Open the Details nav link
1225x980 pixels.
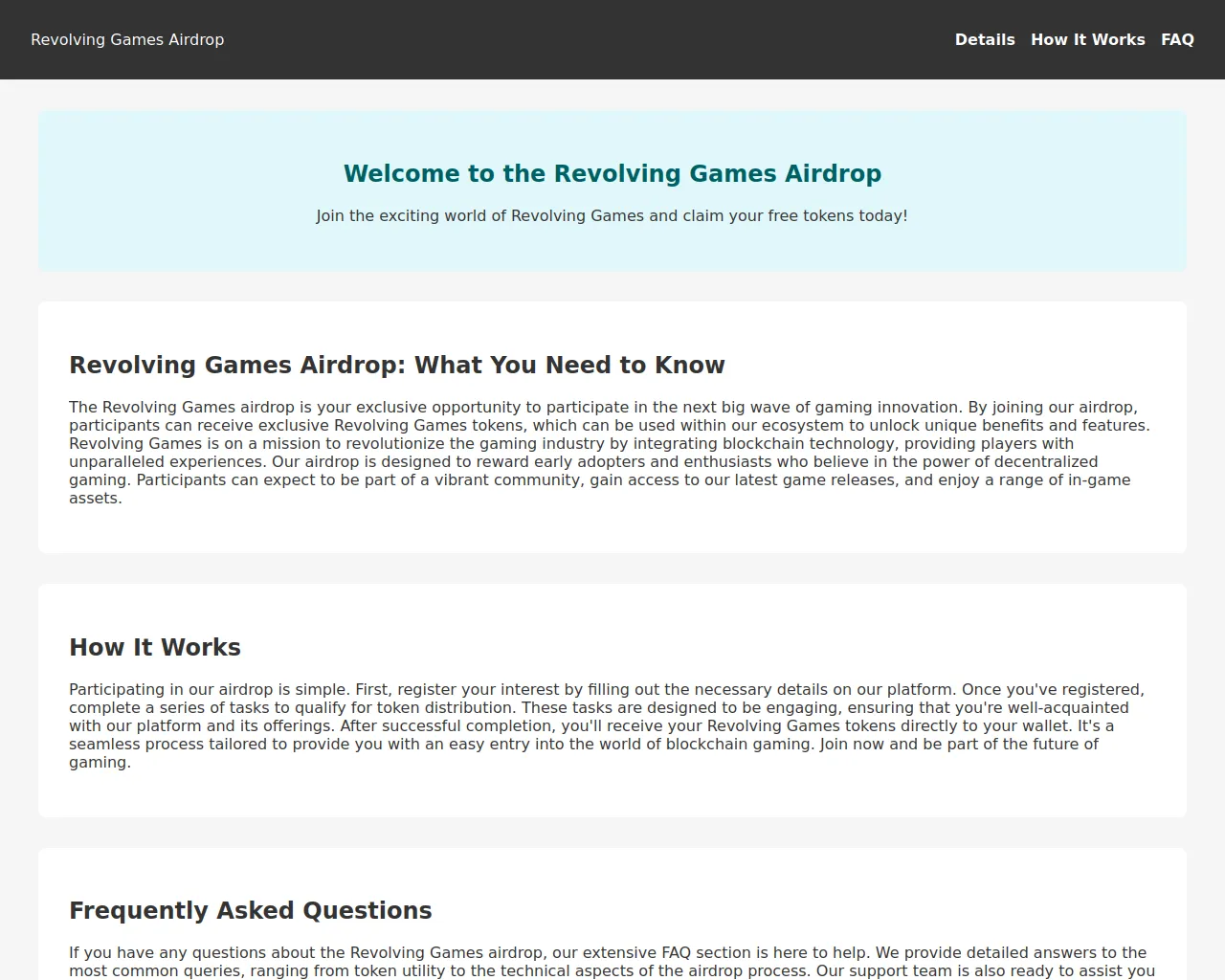(x=985, y=39)
